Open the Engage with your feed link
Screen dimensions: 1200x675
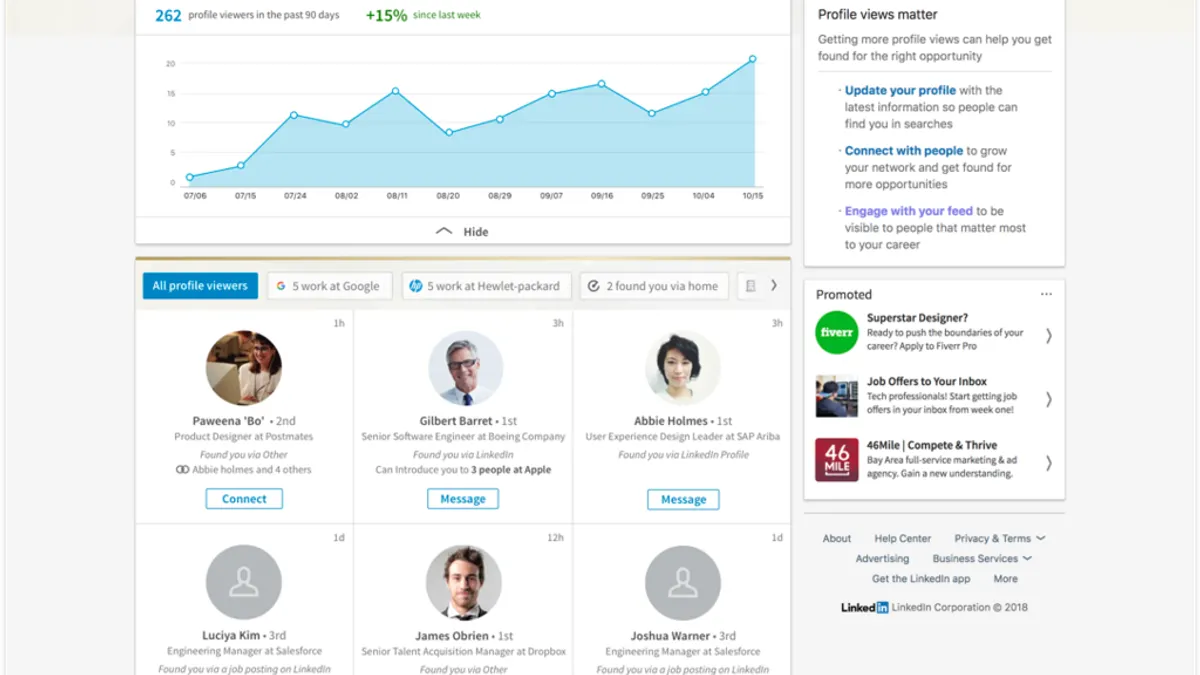click(x=909, y=211)
